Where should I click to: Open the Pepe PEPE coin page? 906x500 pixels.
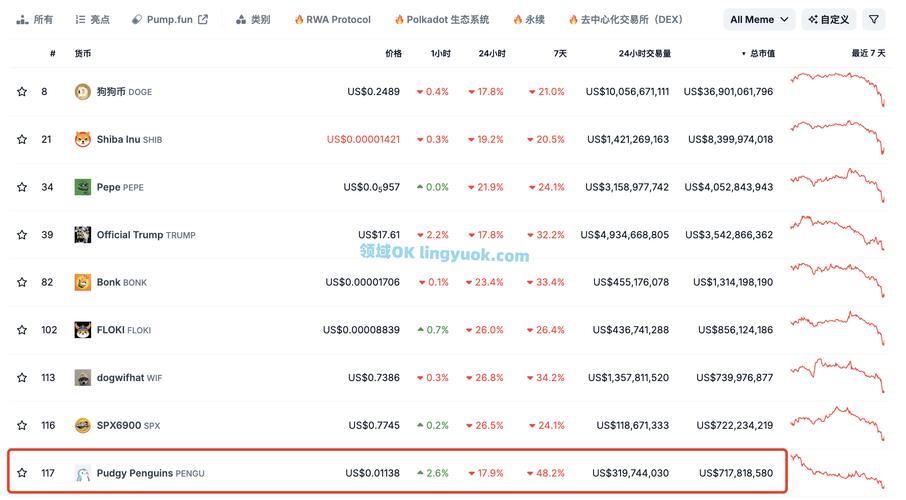(x=120, y=187)
